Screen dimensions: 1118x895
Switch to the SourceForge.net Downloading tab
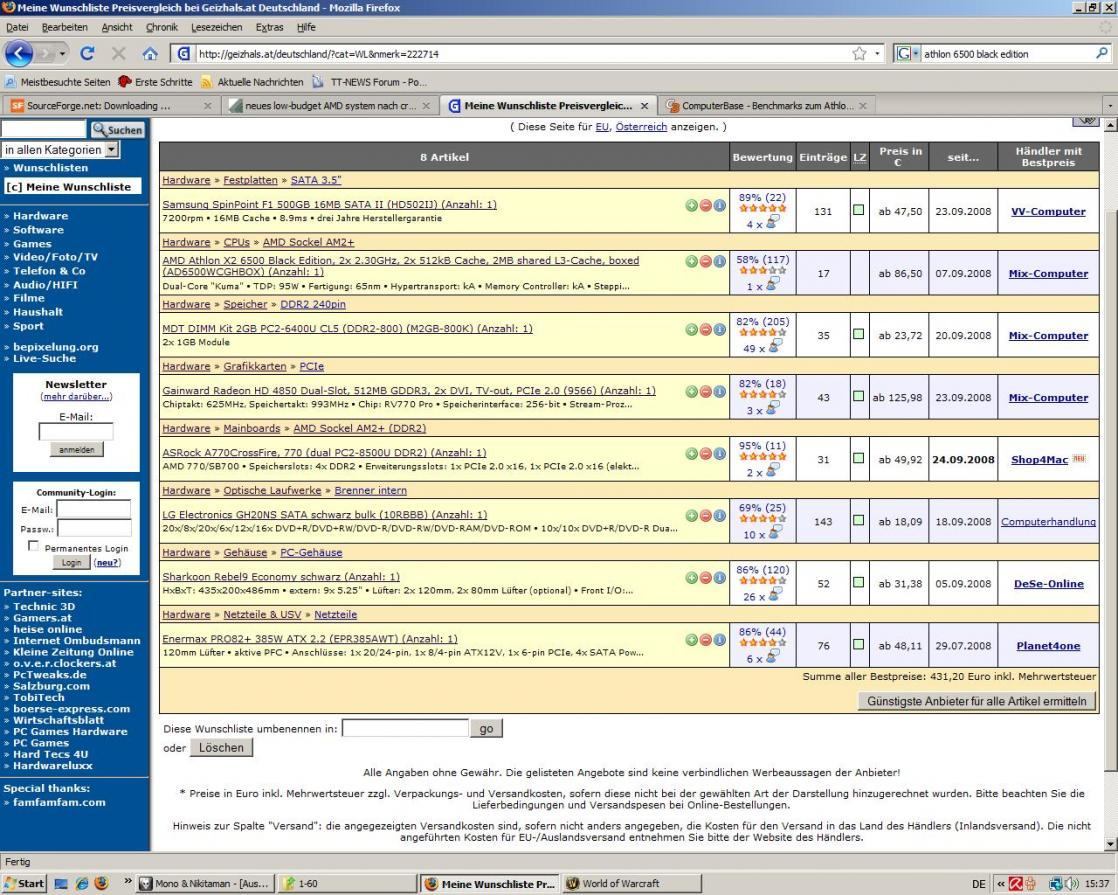[x=111, y=106]
